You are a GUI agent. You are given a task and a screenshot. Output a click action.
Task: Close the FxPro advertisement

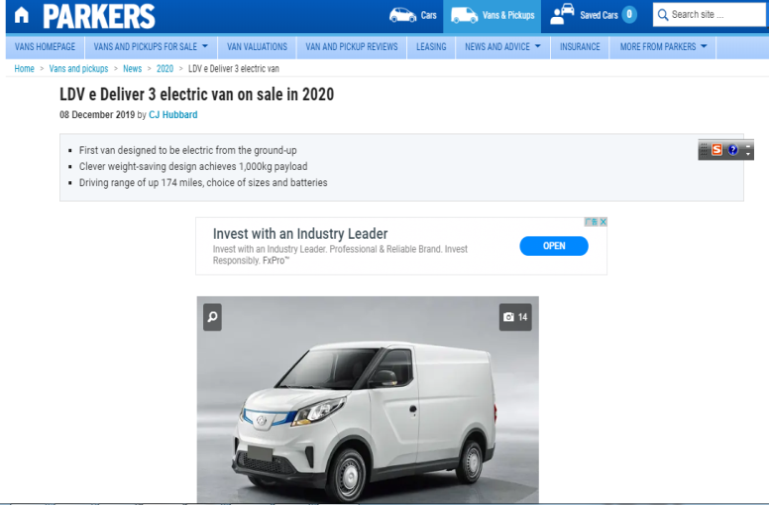603,222
